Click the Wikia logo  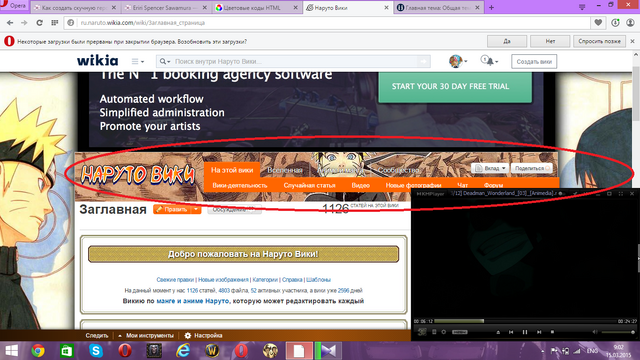[98, 61]
